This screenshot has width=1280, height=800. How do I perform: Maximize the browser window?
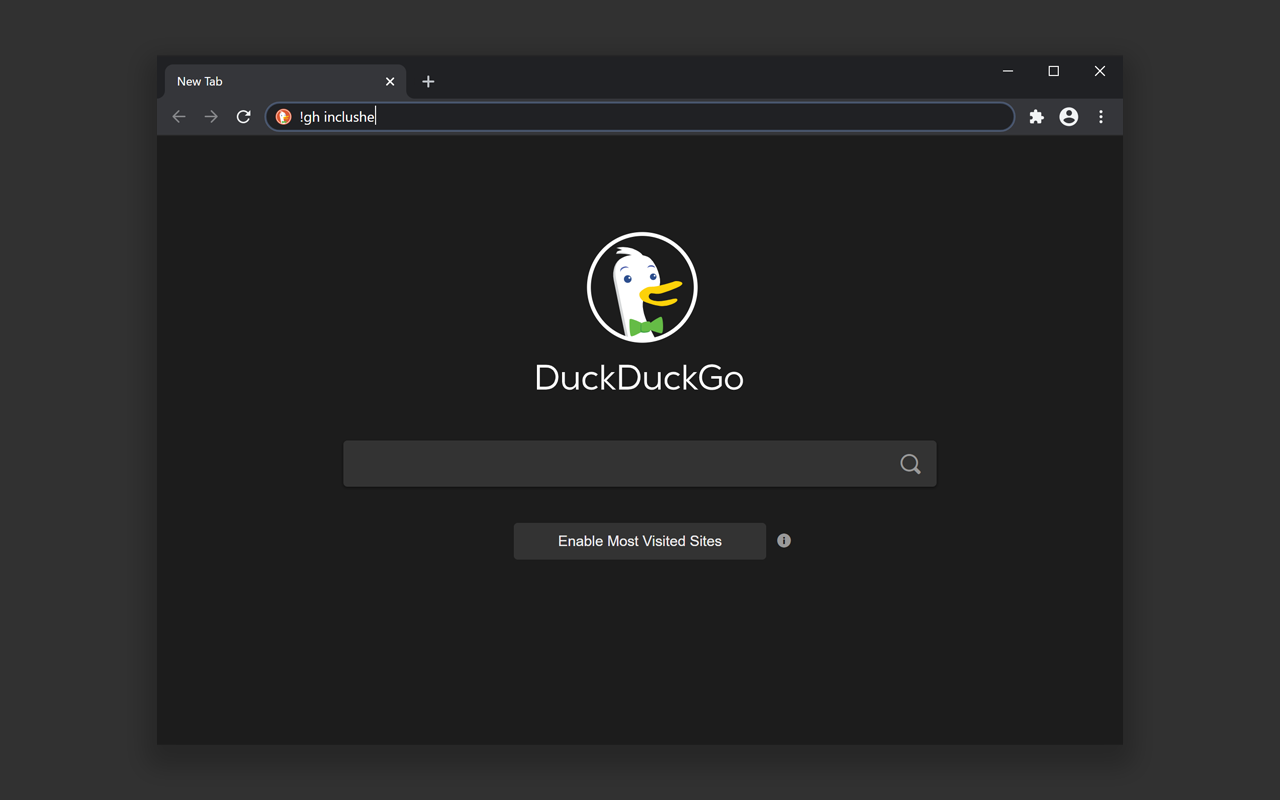1054,71
